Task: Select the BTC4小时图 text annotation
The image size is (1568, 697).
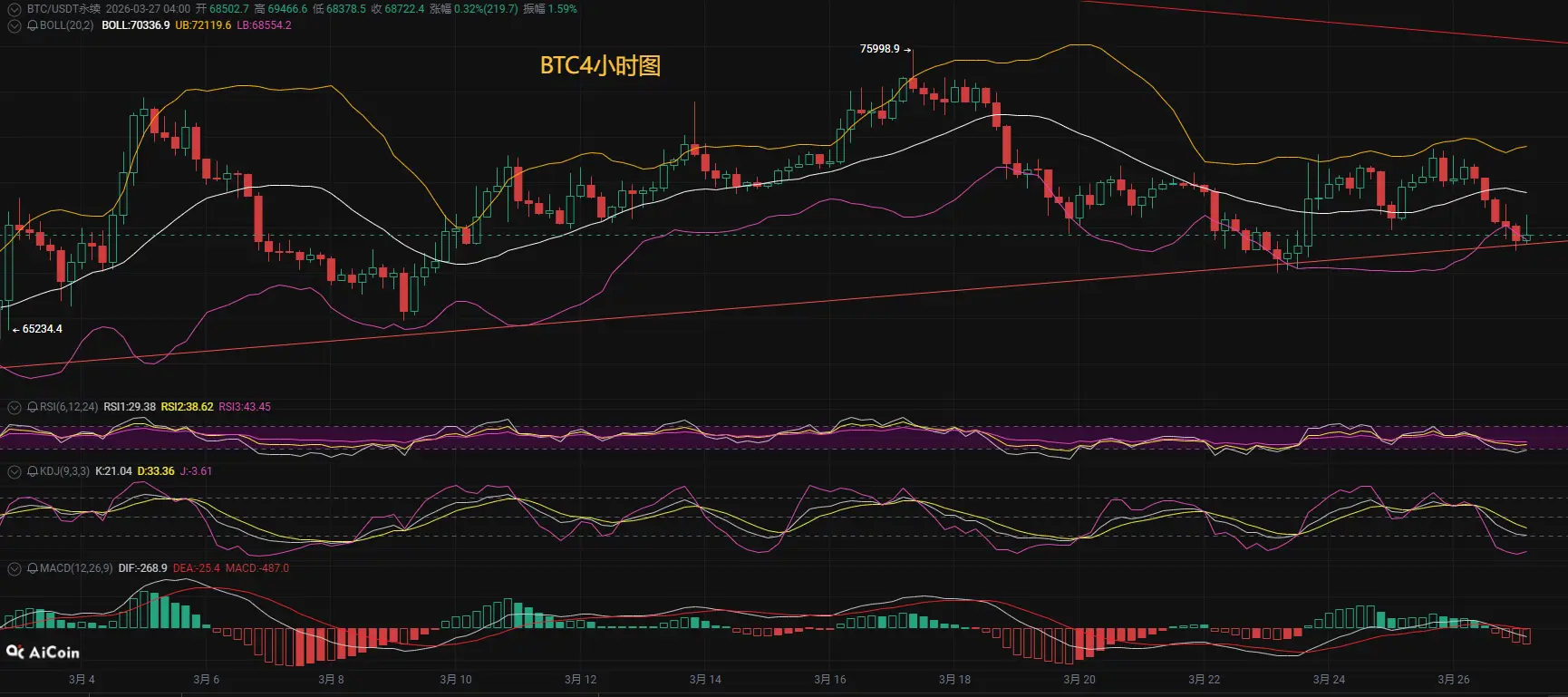Action: pyautogui.click(x=600, y=65)
